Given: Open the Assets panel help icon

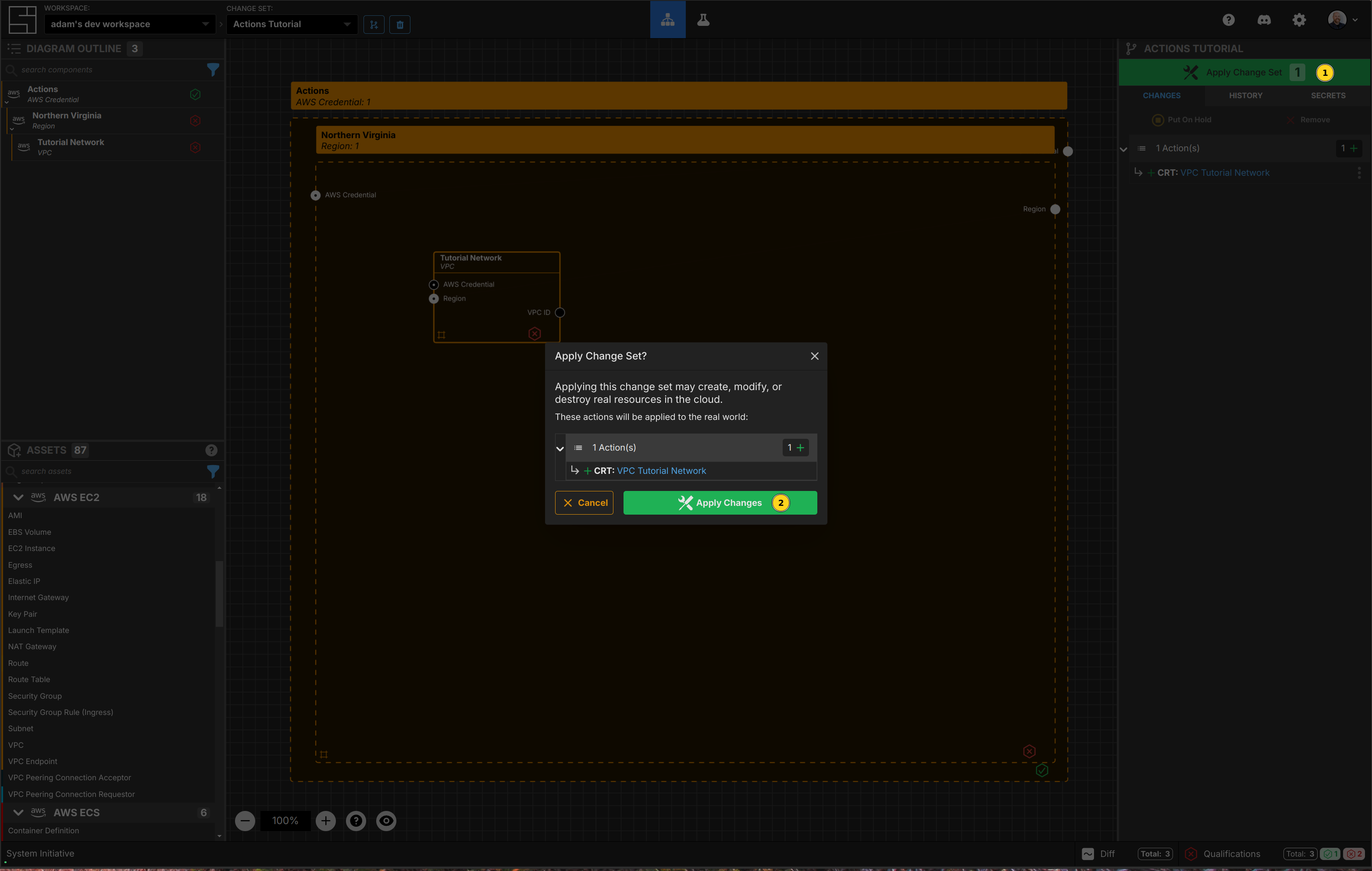Looking at the screenshot, I should tap(211, 450).
